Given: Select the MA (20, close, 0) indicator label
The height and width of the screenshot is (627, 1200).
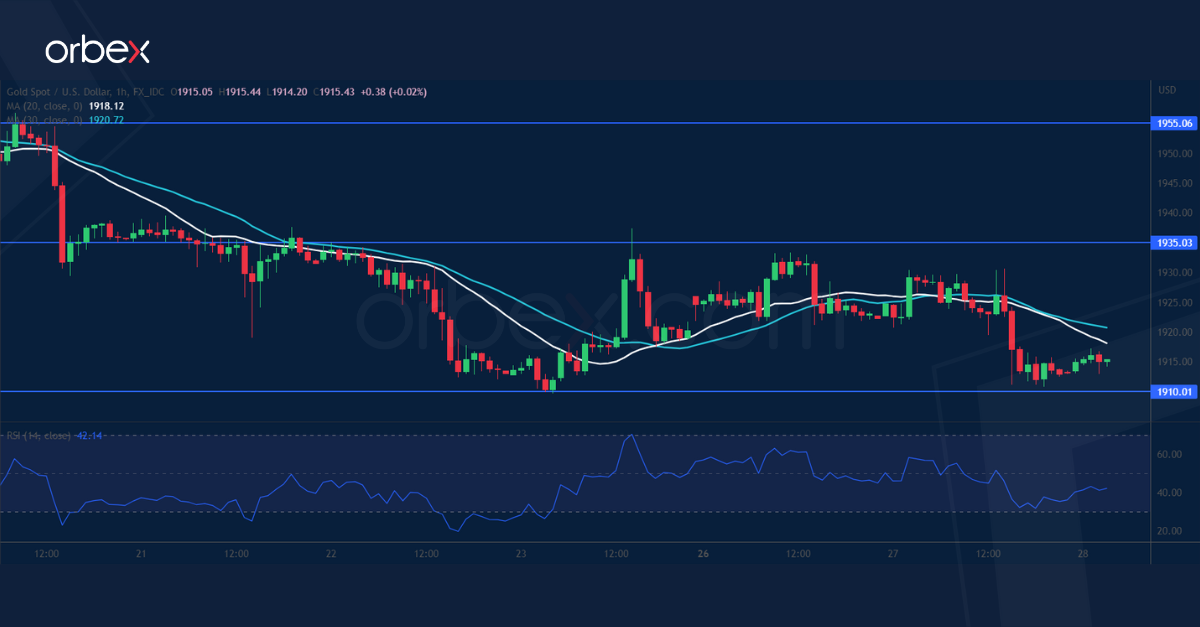Looking at the screenshot, I should click(x=50, y=105).
